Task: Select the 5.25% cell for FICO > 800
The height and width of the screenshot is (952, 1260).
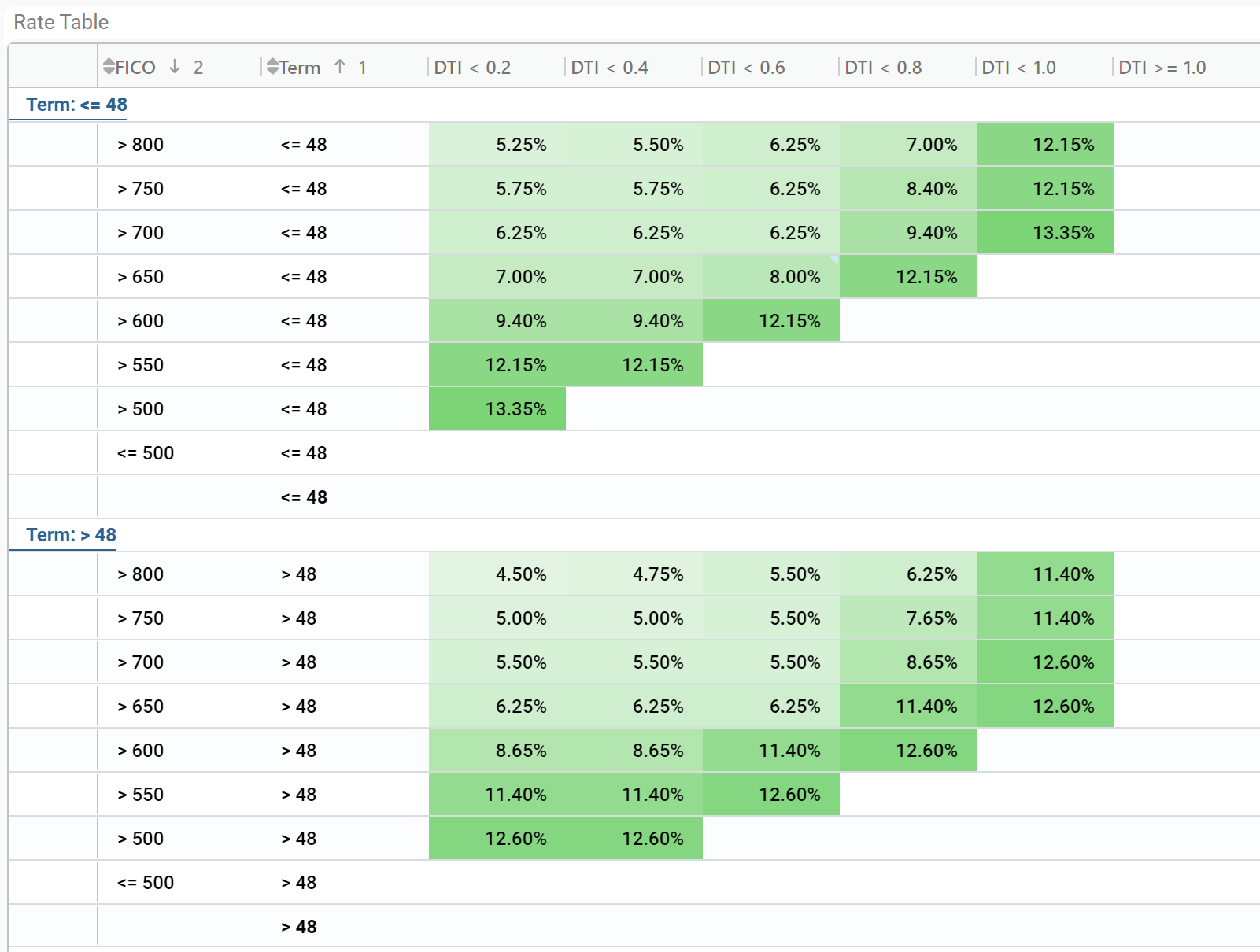Action: click(497, 144)
